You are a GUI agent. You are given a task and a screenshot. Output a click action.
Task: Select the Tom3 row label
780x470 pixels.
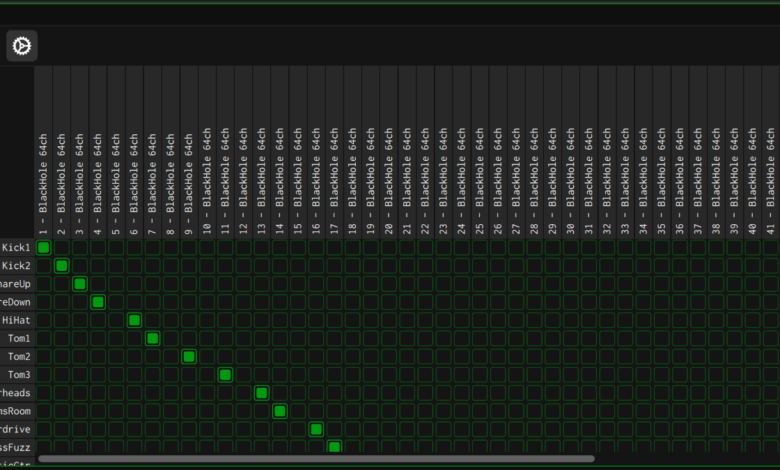[19, 375]
